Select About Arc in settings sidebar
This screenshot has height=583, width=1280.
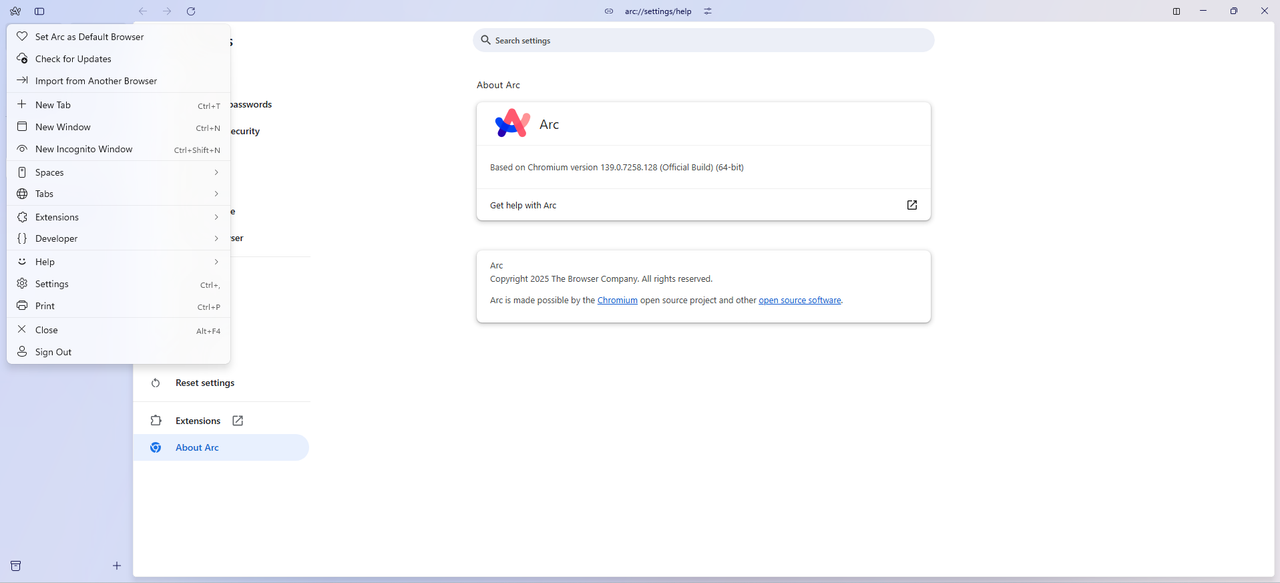221,447
